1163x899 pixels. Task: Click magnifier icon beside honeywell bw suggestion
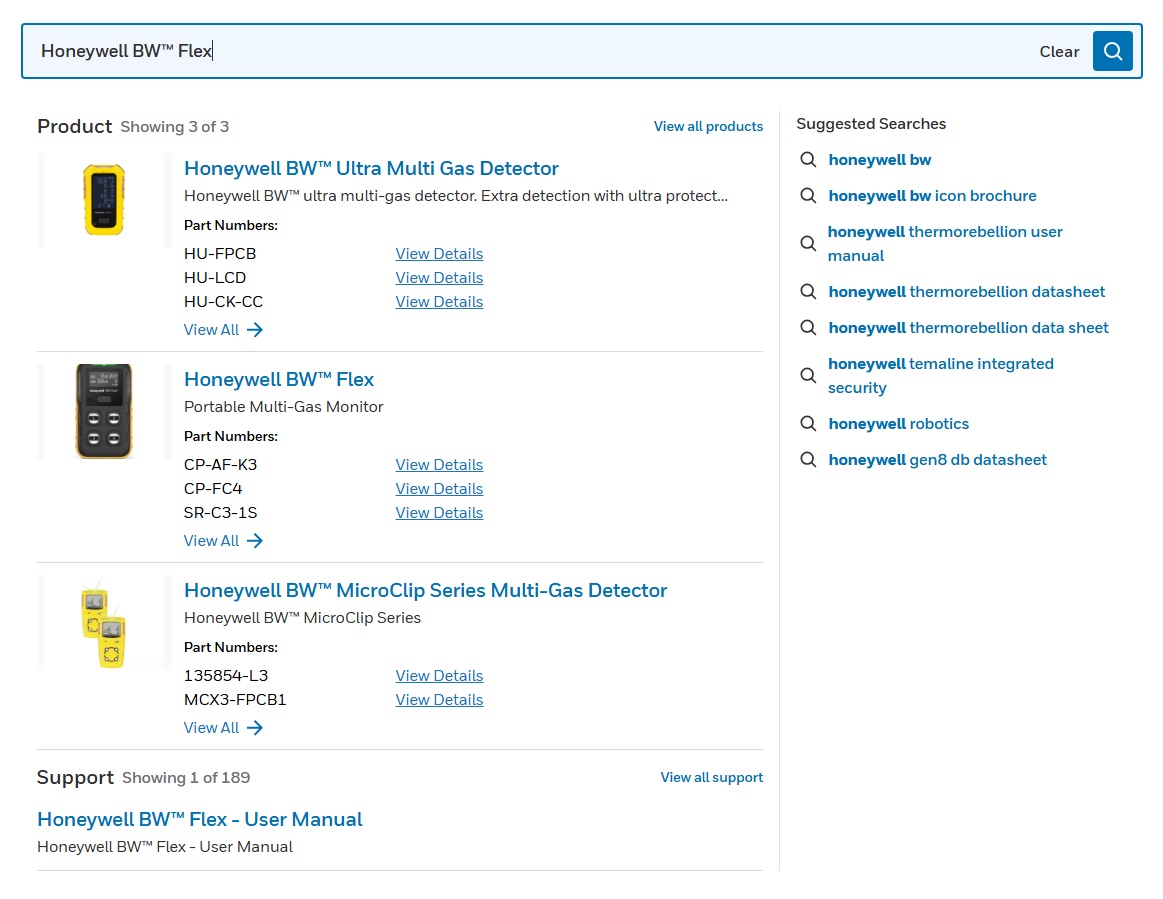coord(808,159)
